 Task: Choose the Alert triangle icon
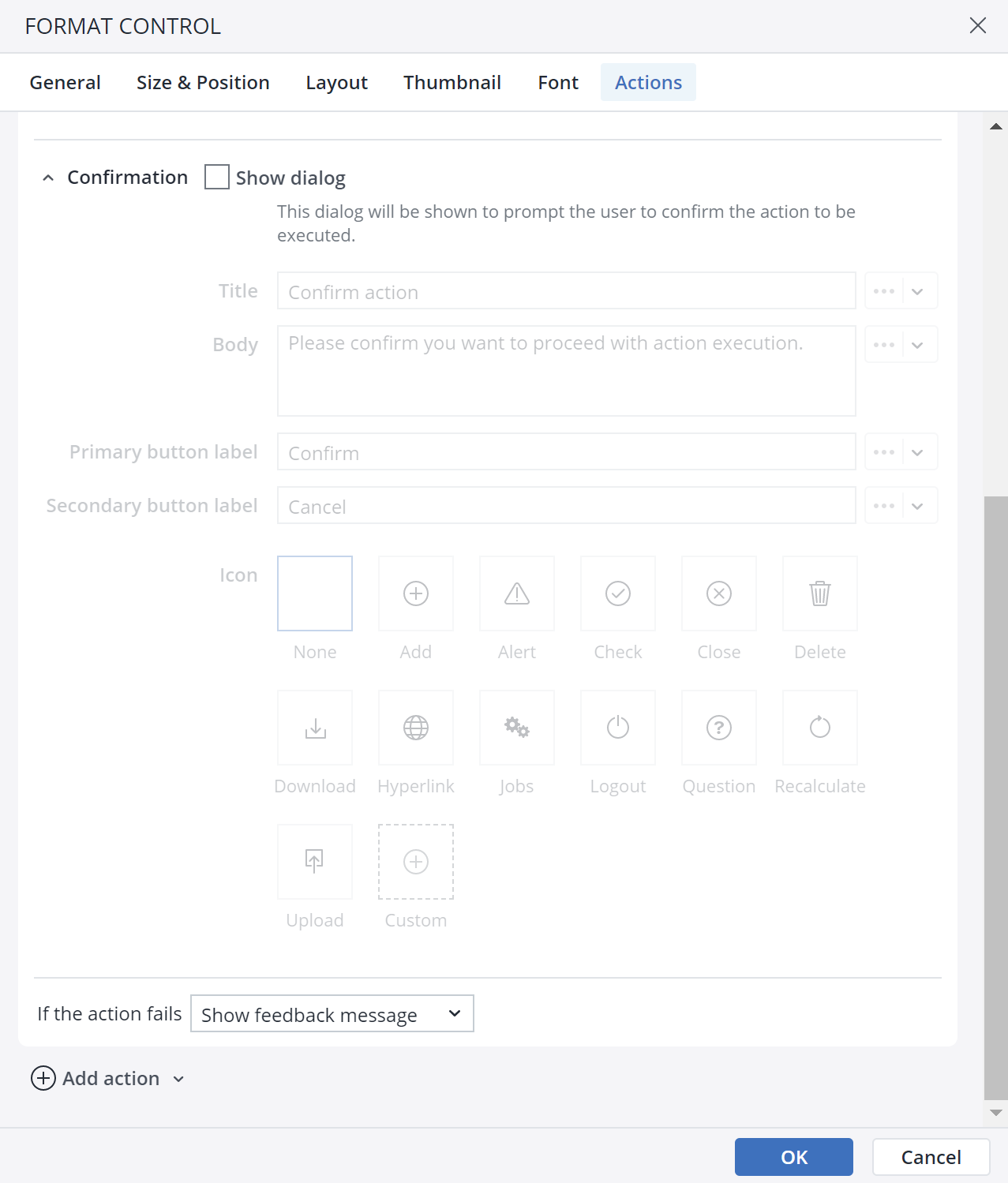coord(517,593)
